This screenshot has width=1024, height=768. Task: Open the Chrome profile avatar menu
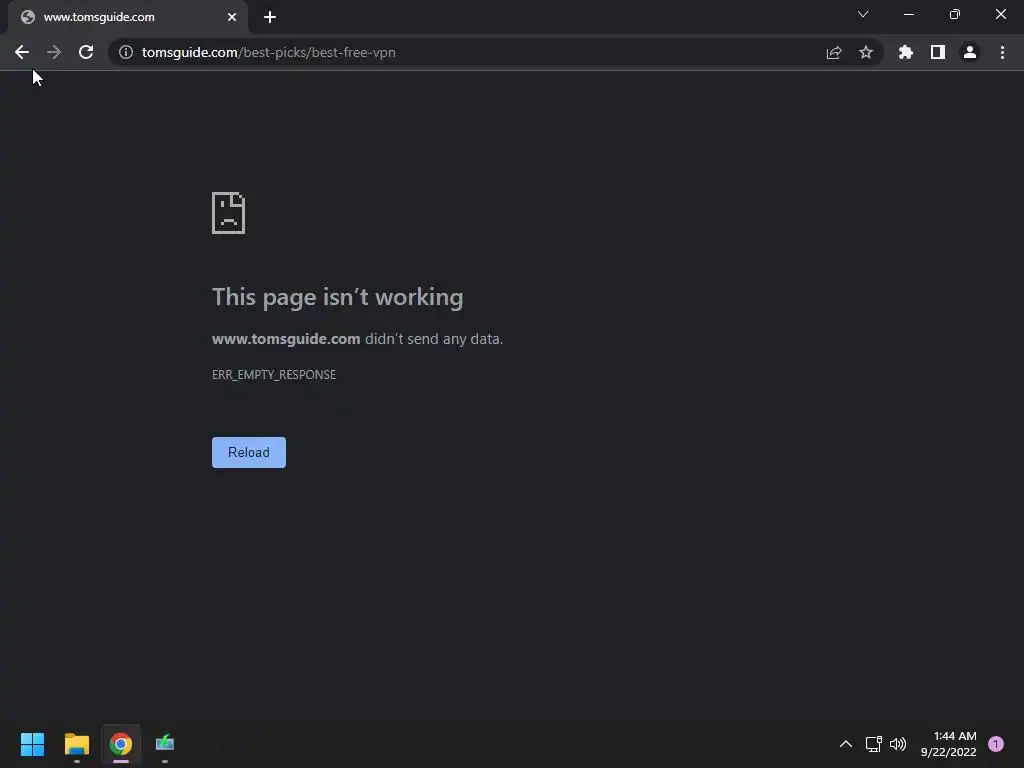point(970,52)
